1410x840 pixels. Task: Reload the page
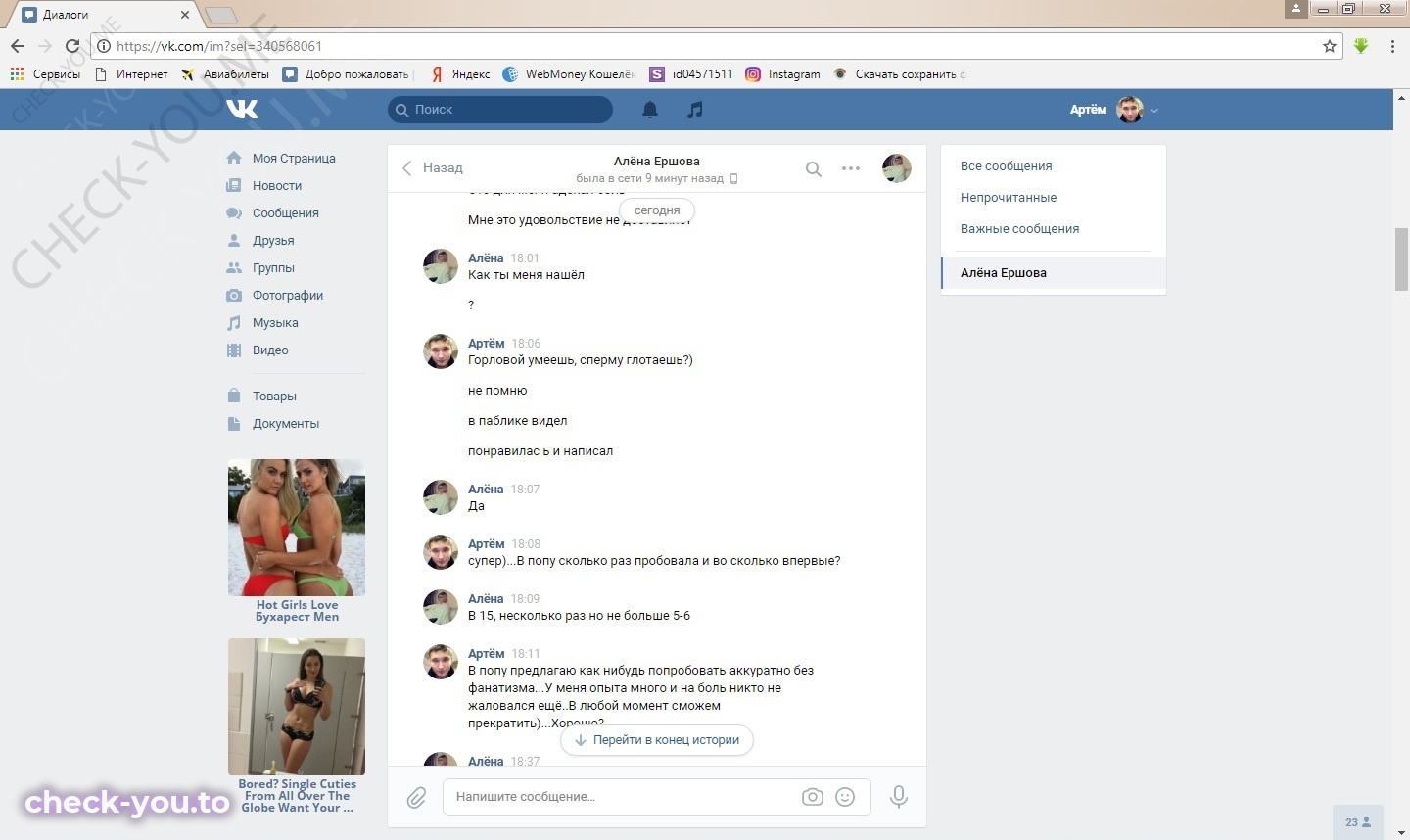(72, 46)
